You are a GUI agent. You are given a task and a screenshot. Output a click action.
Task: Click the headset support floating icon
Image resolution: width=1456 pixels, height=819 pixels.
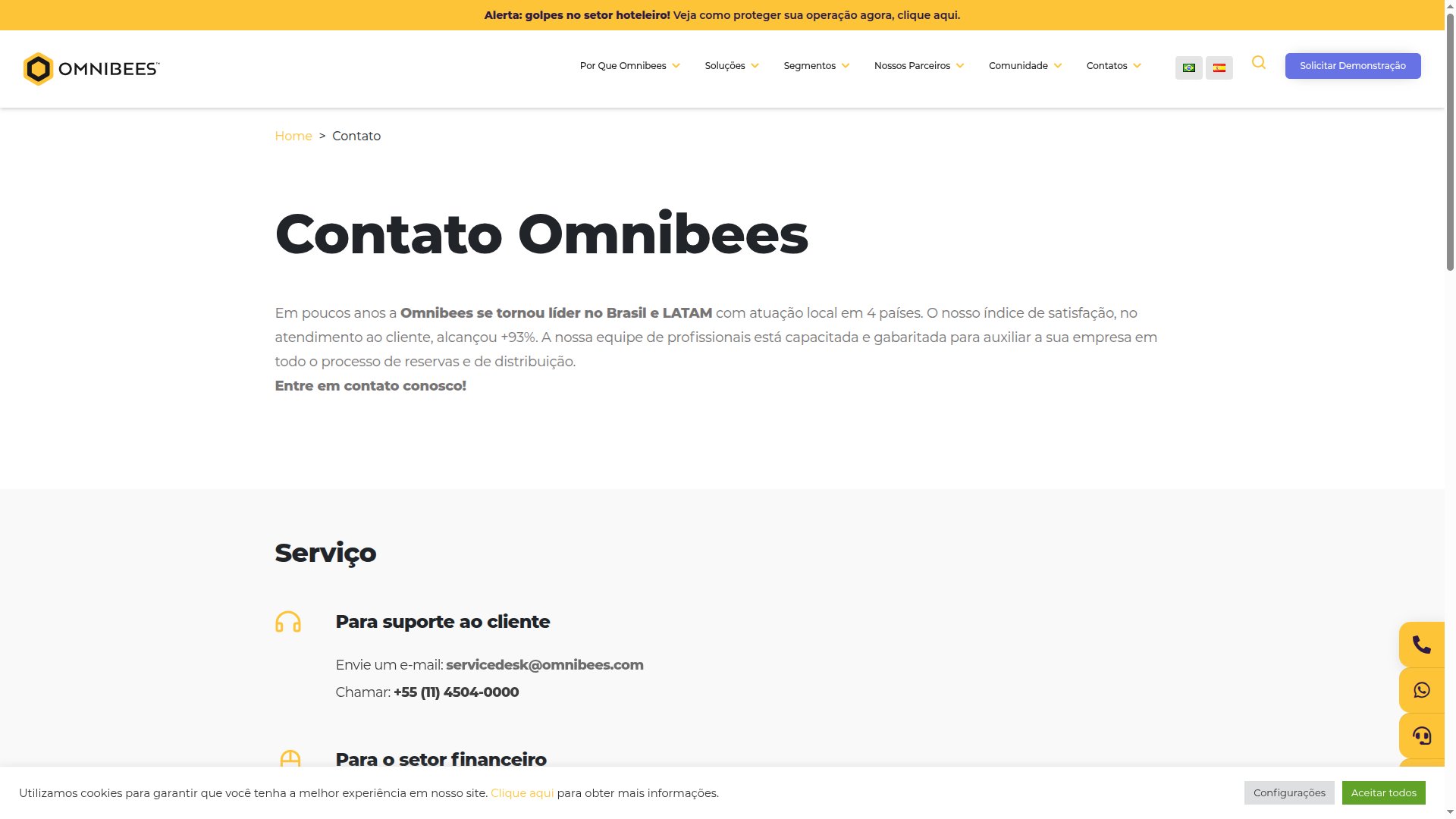click(1422, 735)
